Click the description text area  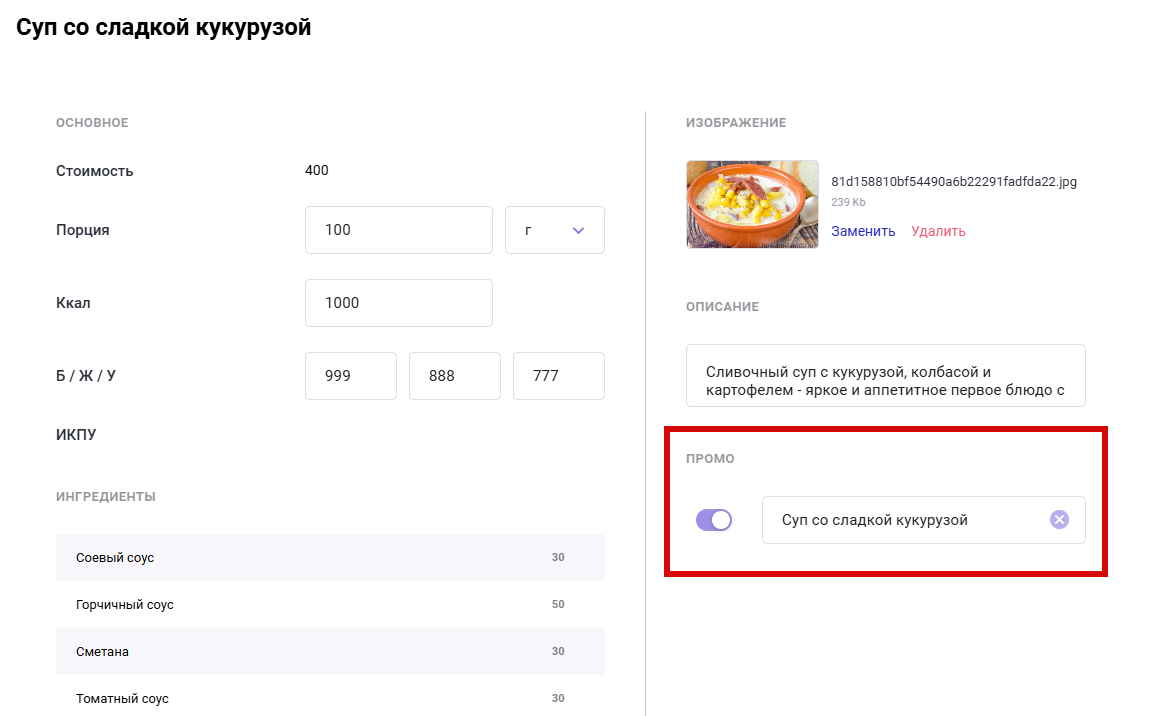885,376
